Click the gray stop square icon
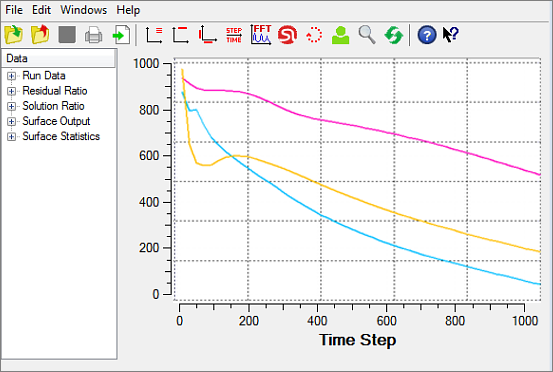The image size is (553, 372). pos(67,35)
